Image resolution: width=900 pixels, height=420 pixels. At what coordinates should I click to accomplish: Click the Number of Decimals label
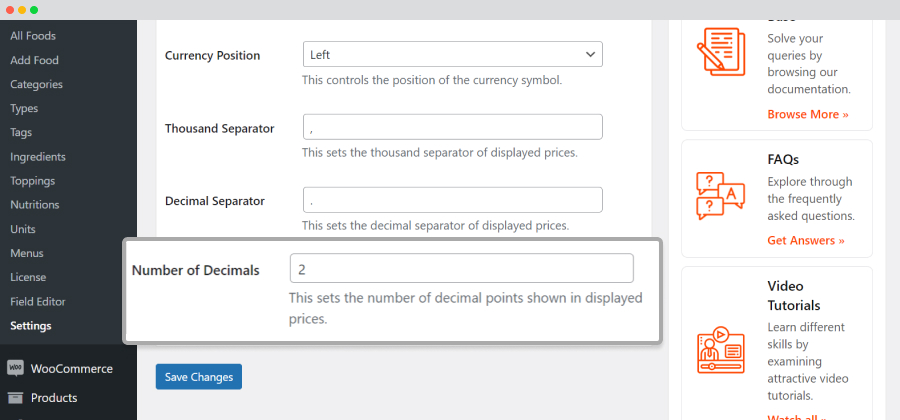point(196,270)
